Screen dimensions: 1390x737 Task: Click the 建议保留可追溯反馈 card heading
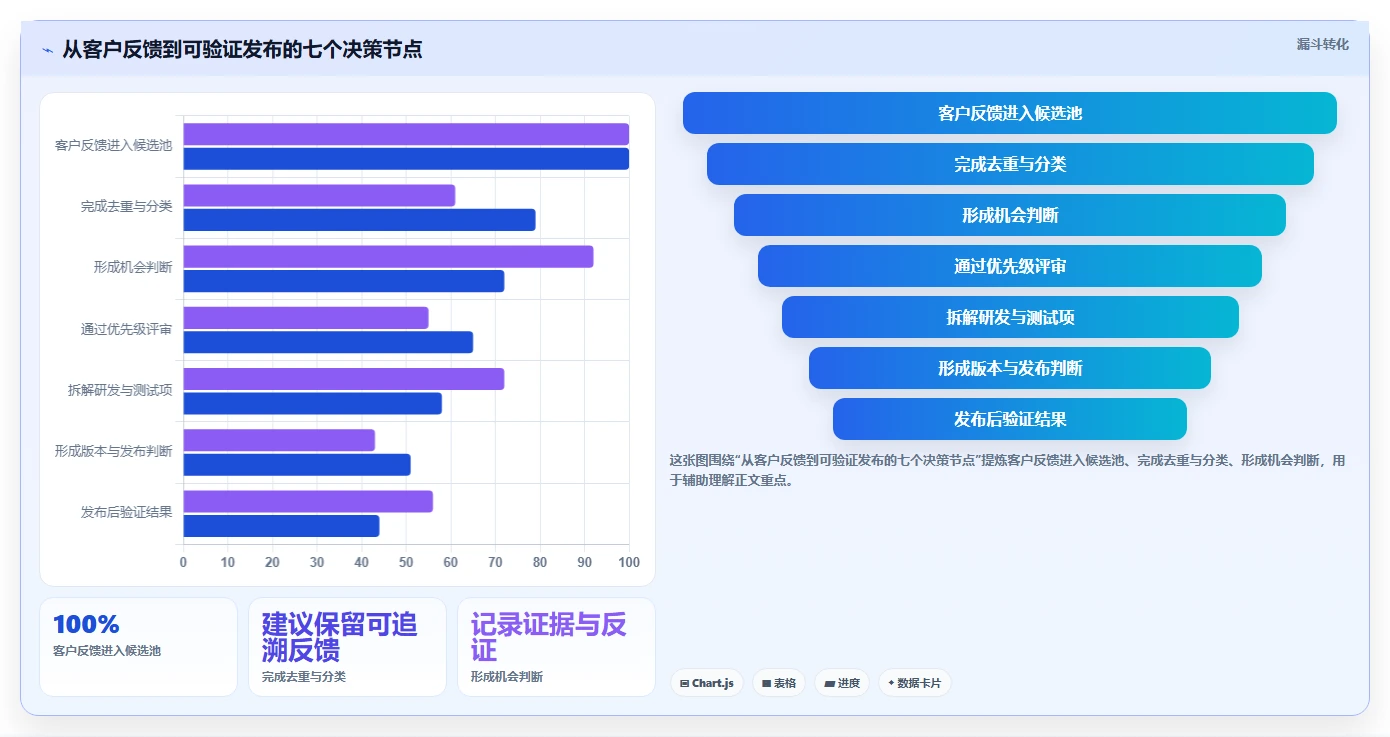pos(340,637)
